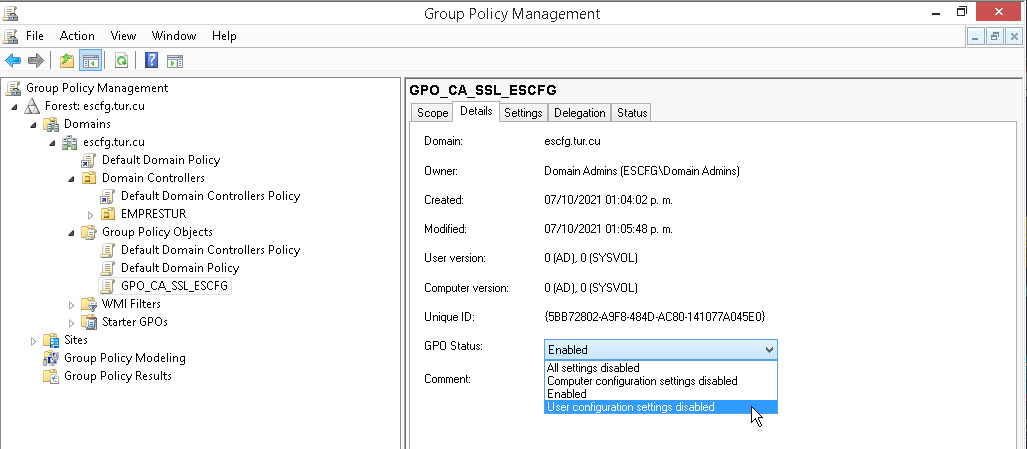Open the GPO Status combo box arrow
The width and height of the screenshot is (1027, 449).
(769, 350)
